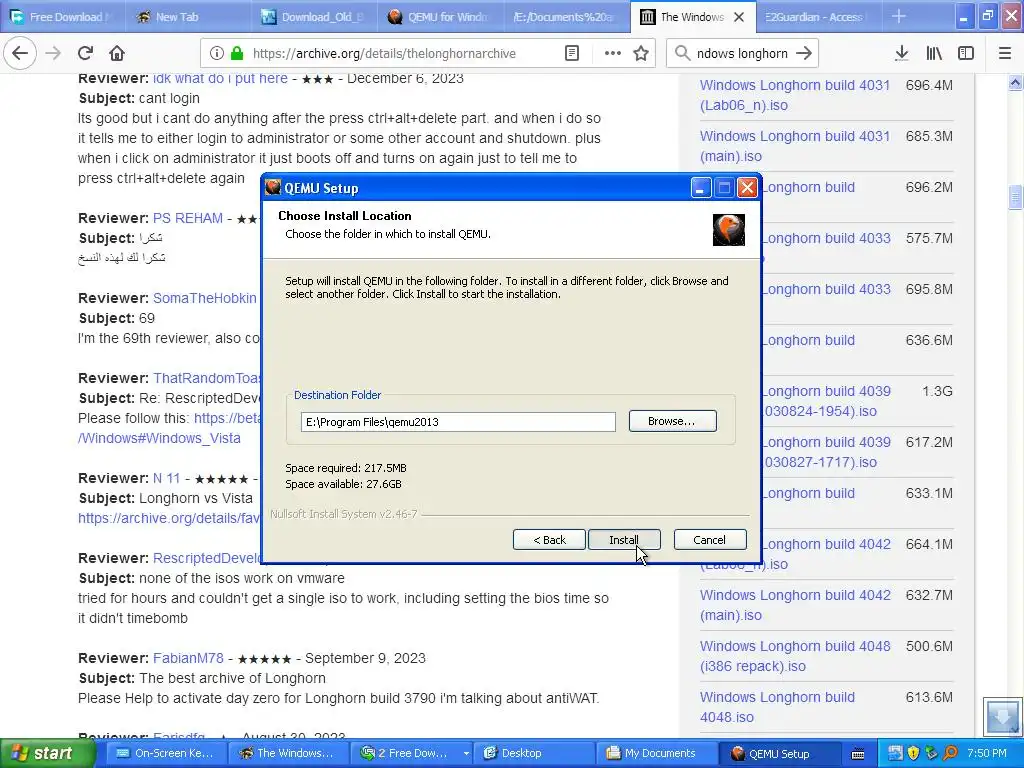Click the QEMU logo in the installer header
This screenshot has width=1024, height=768.
(x=729, y=230)
